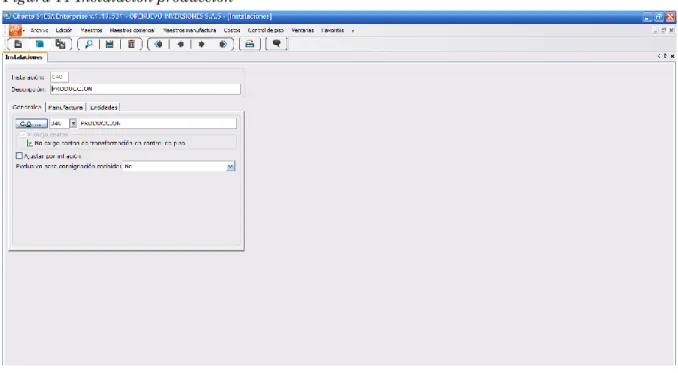Click the printer icon in toolbar
The height and width of the screenshot is (373, 678).
(x=249, y=44)
